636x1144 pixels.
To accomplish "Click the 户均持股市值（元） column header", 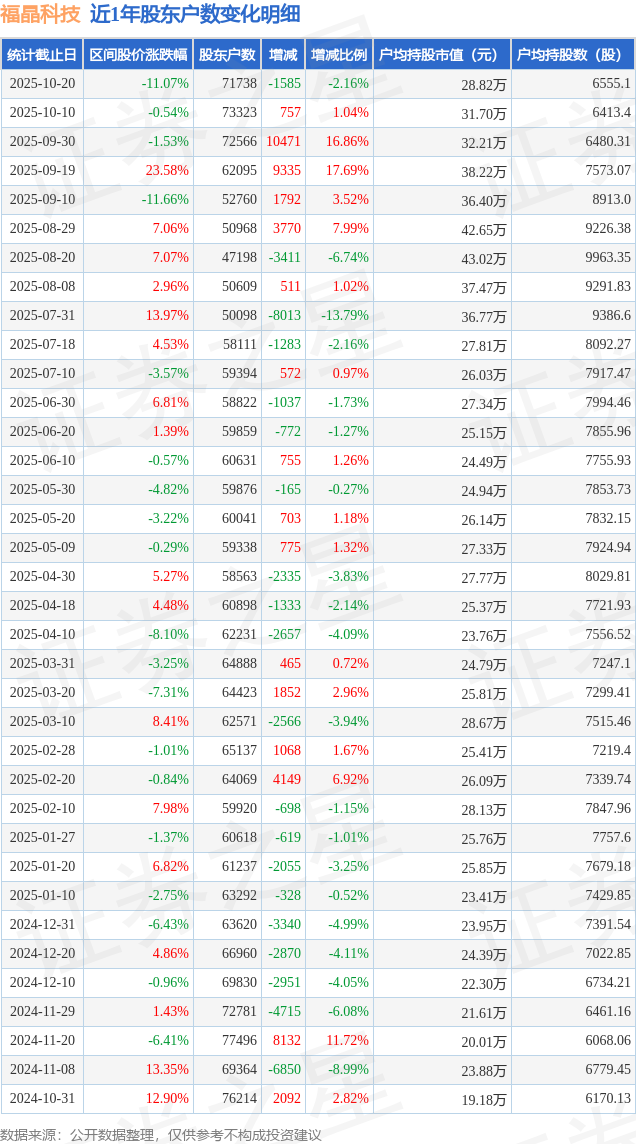I will click(440, 55).
